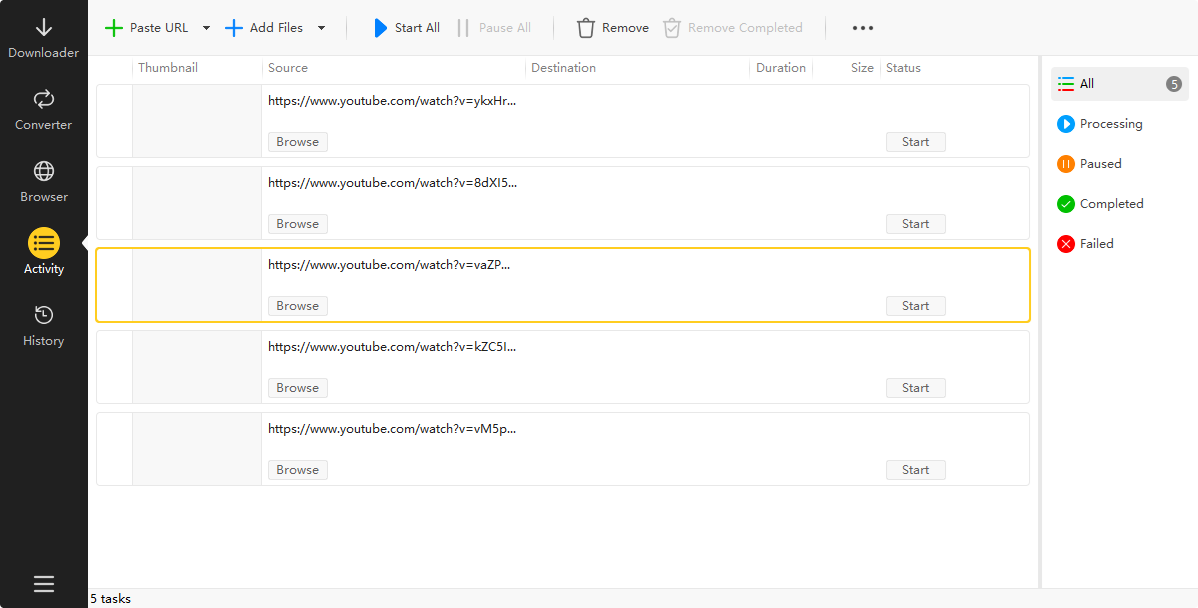Viewport: 1198px width, 608px height.
Task: Filter tasks by Processing
Action: [1110, 124]
